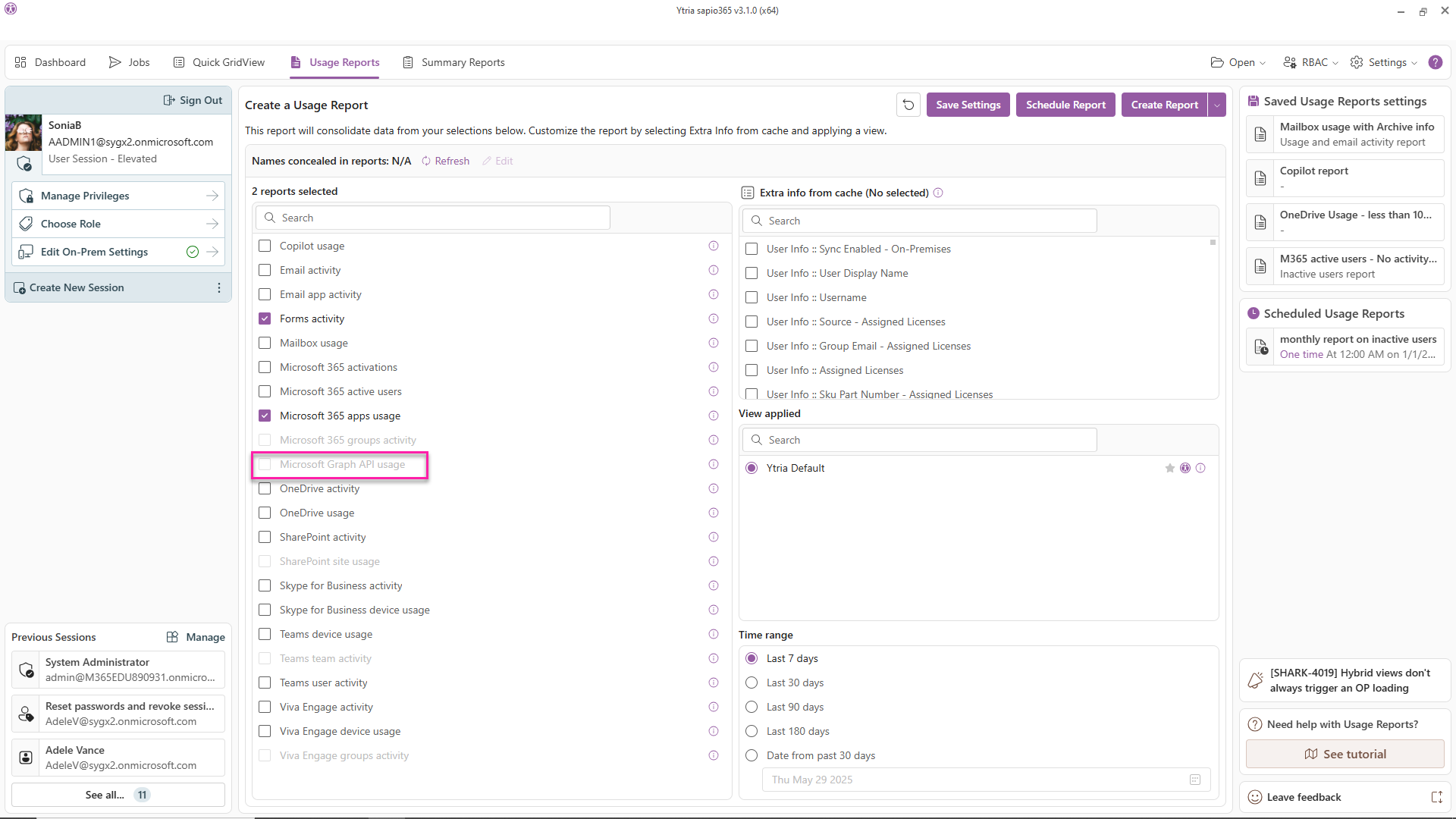Click the Create Report button
Image resolution: width=1456 pixels, height=819 pixels.
(1165, 105)
